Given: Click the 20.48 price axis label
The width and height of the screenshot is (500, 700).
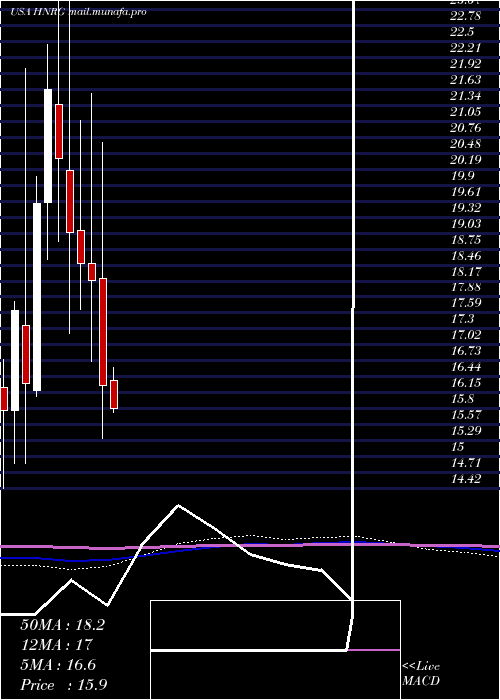Looking at the screenshot, I should 466,144.
